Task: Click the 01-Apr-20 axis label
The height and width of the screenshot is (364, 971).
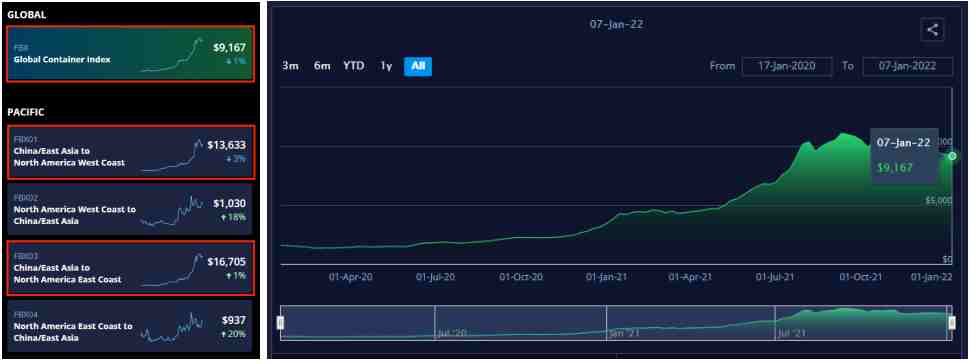Action: 351,277
